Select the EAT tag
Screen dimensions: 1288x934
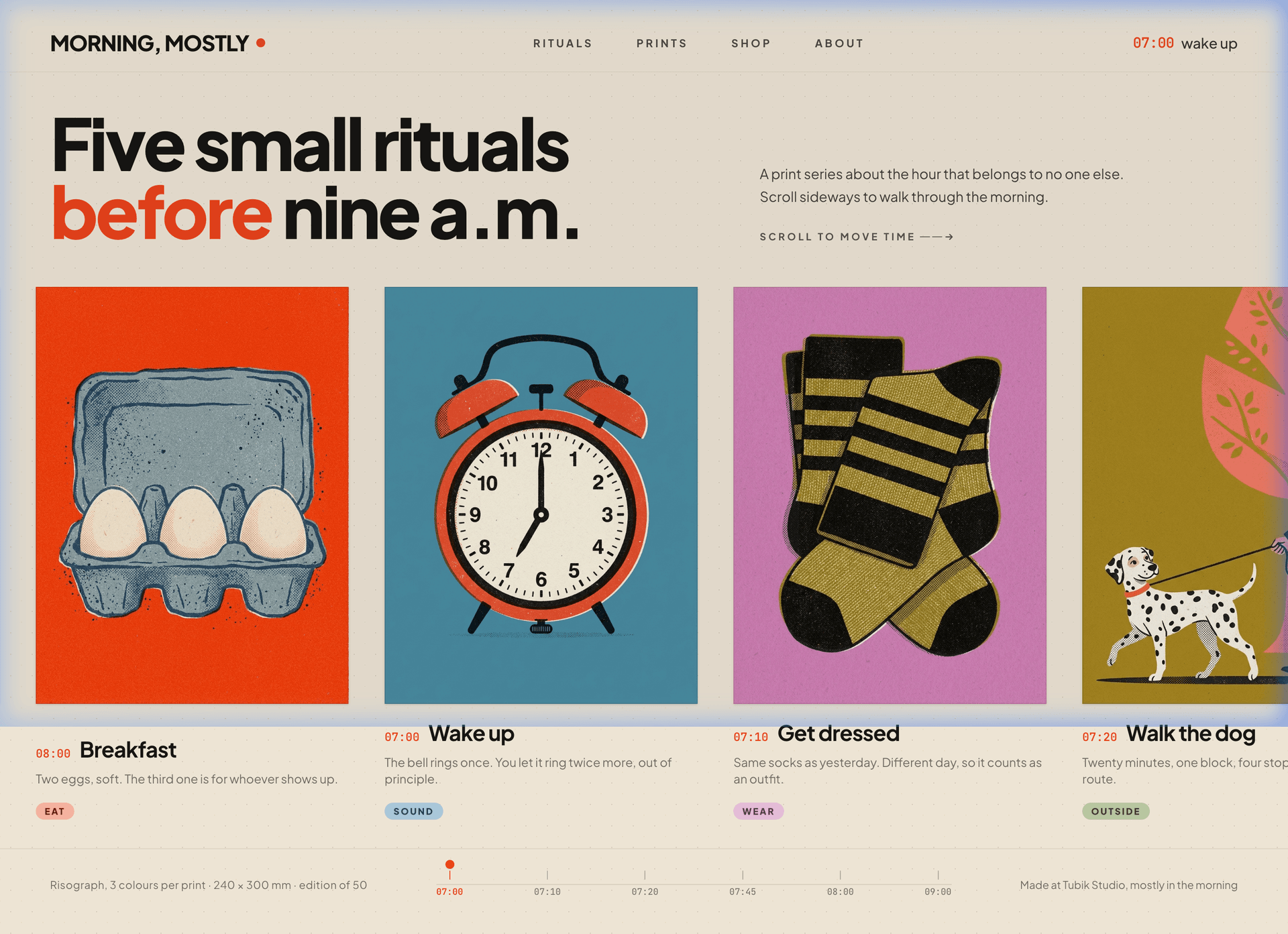55,811
